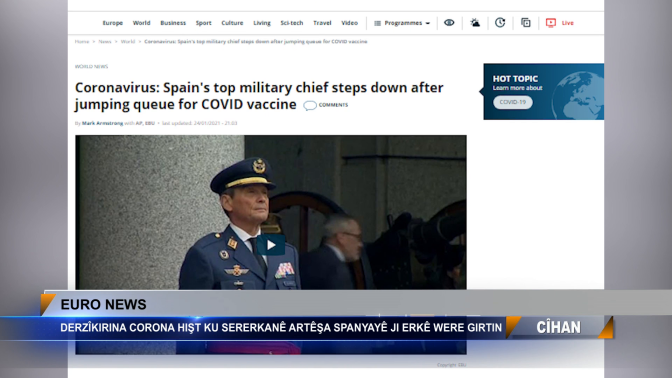Open the weather icon in header
Viewport: 672px width, 378px height.
475,23
